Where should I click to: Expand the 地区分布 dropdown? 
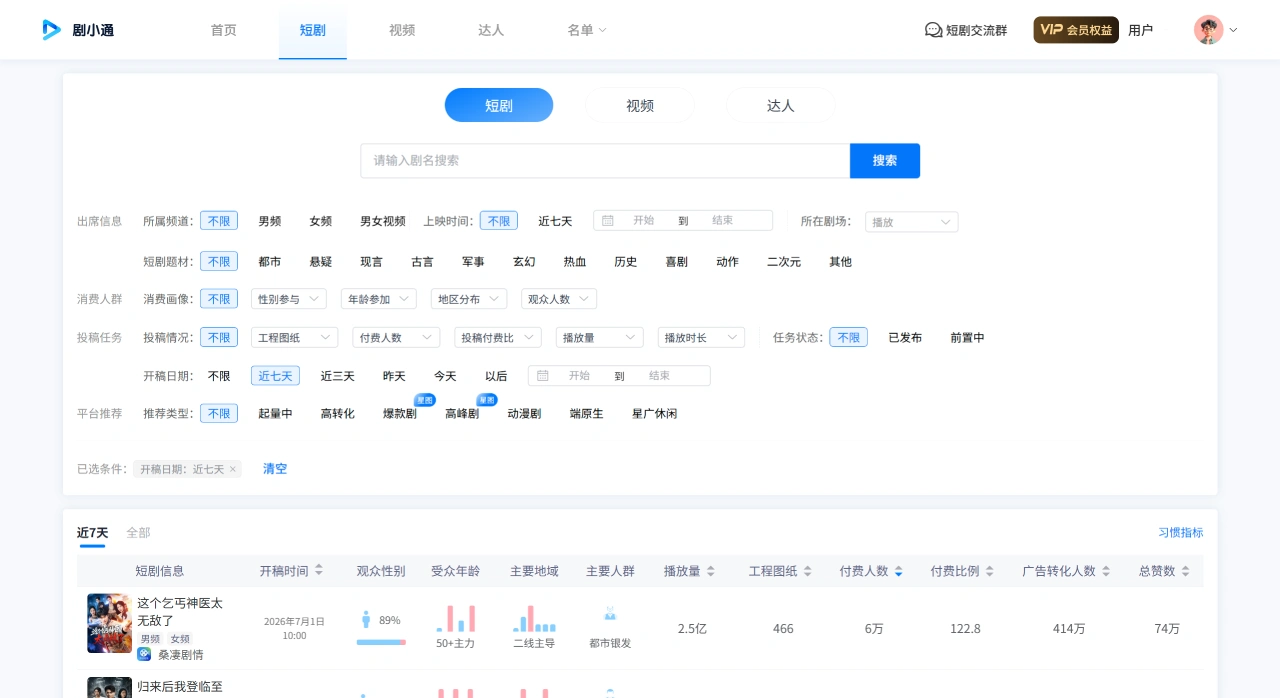coord(469,299)
